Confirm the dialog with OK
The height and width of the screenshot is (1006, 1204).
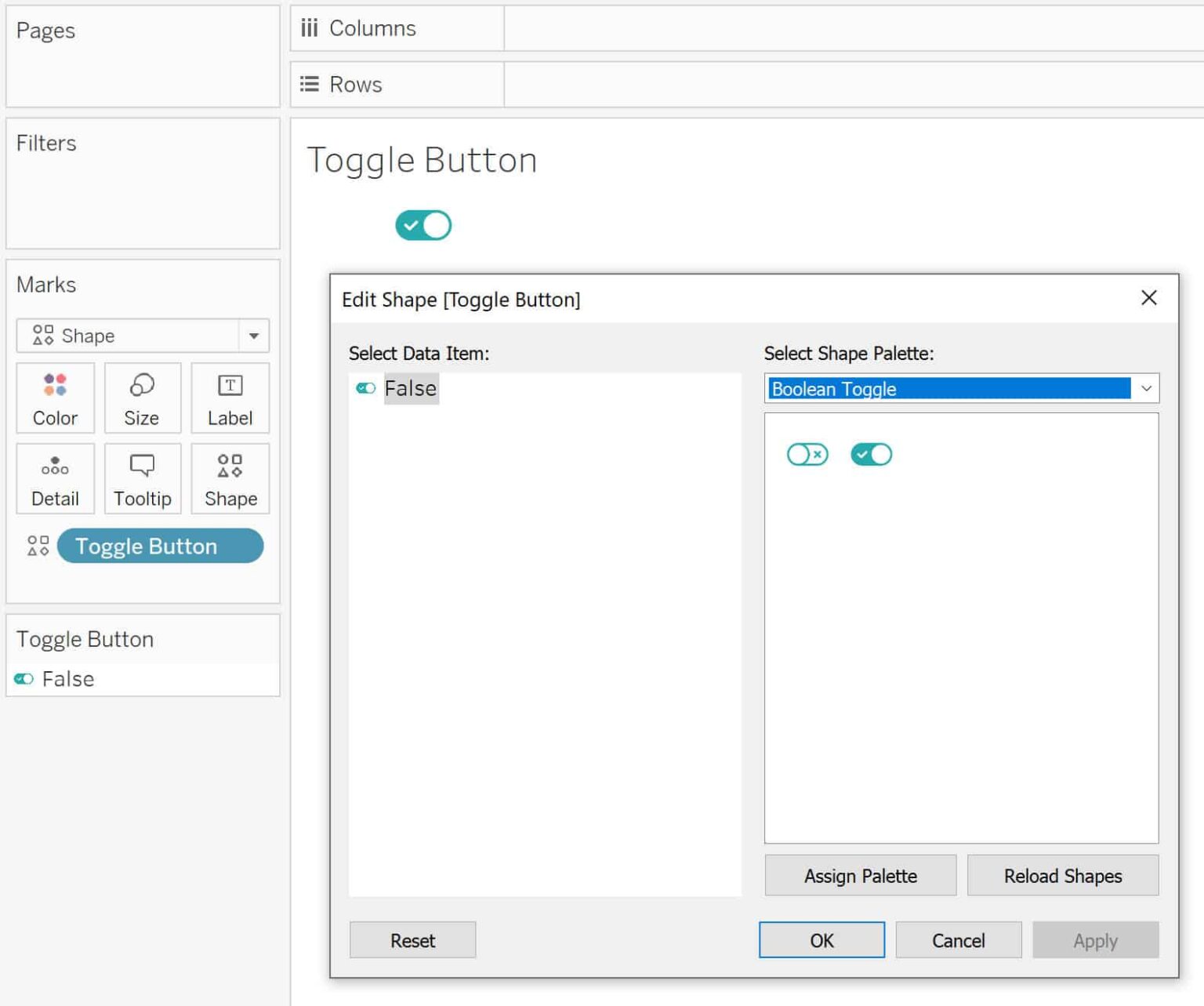821,940
